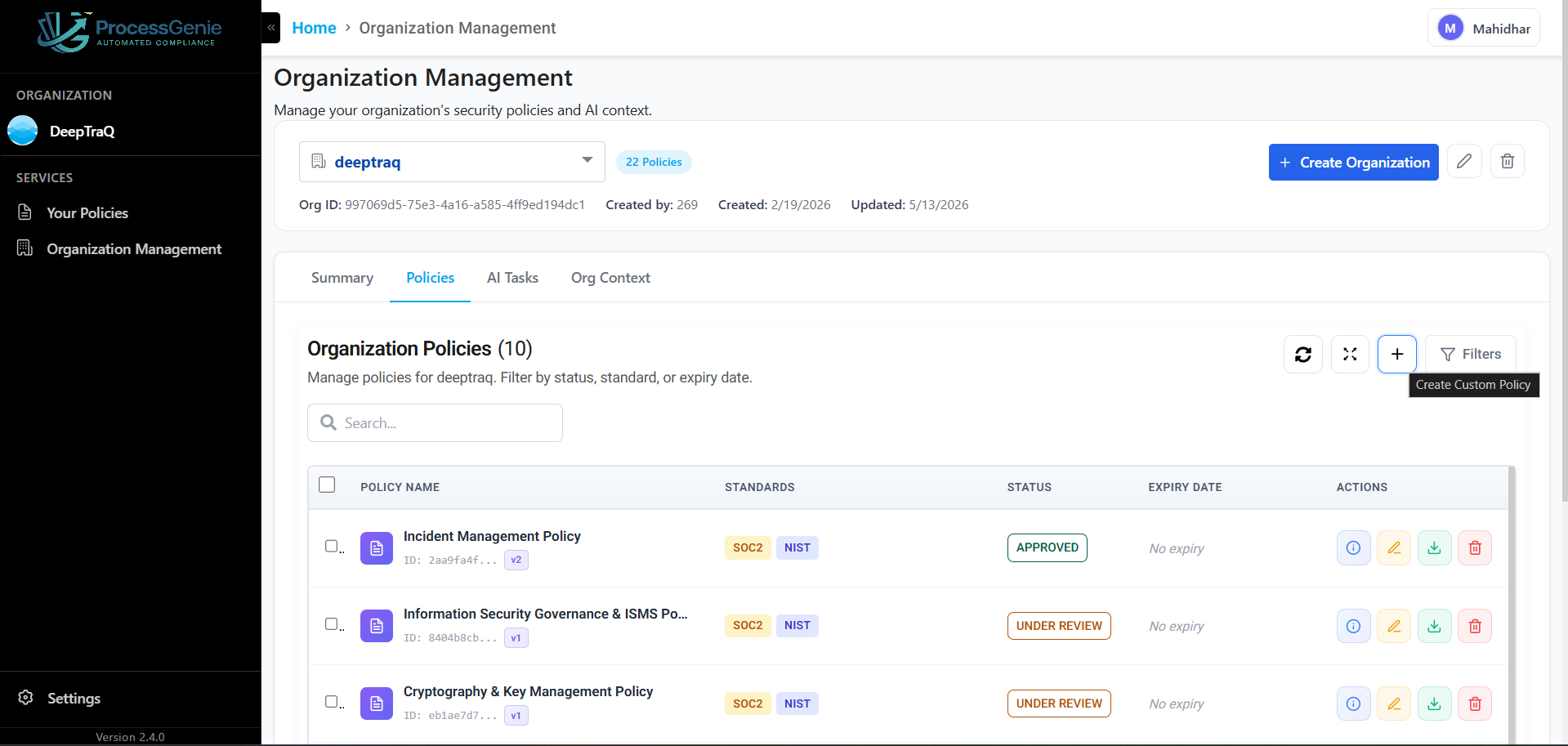1568x746 pixels.
Task: Click the DeepTraQ organization avatar
Action: coord(23,131)
